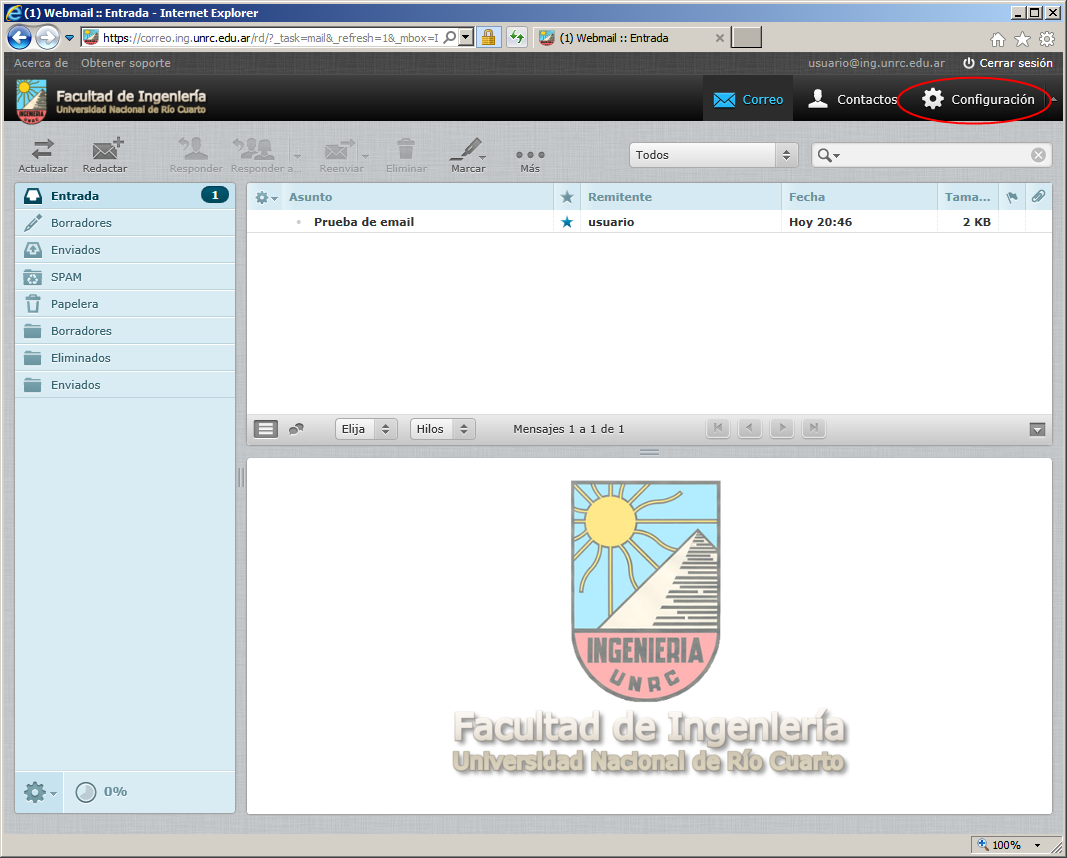Open list options gear beside Asunto

point(266,197)
